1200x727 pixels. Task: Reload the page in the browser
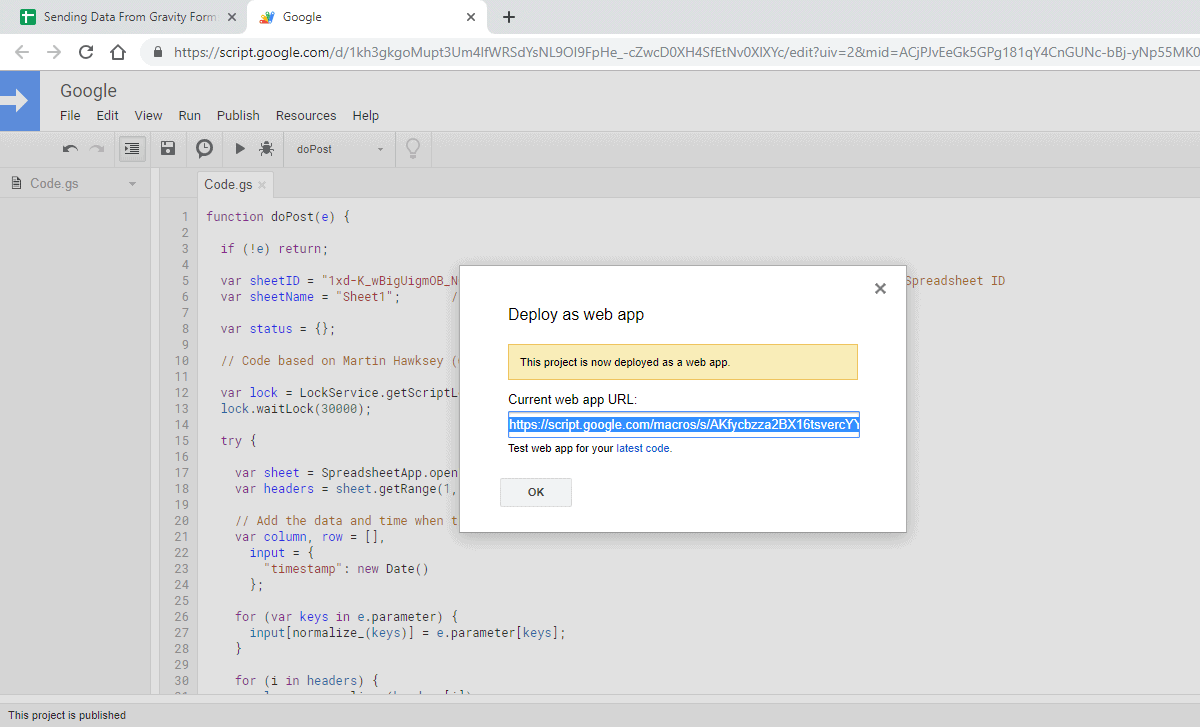pos(86,52)
